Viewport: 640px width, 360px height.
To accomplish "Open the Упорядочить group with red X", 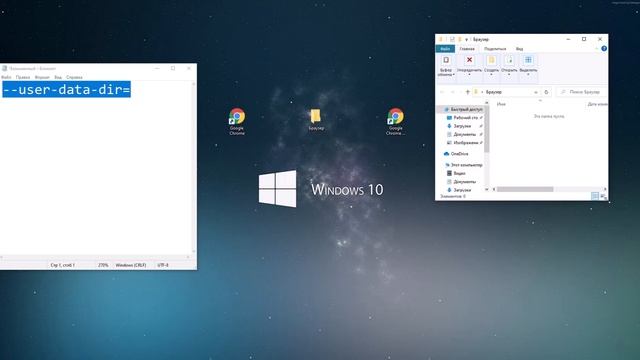I will click(x=469, y=66).
